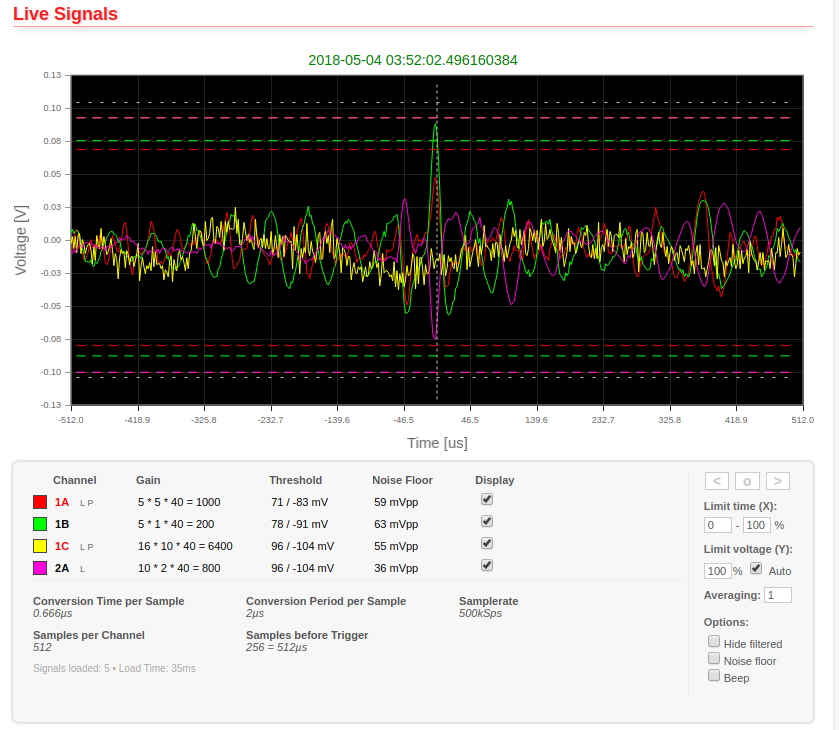The image size is (839, 730).
Task: Toggle Display checkbox for channel 1C
Action: (487, 543)
